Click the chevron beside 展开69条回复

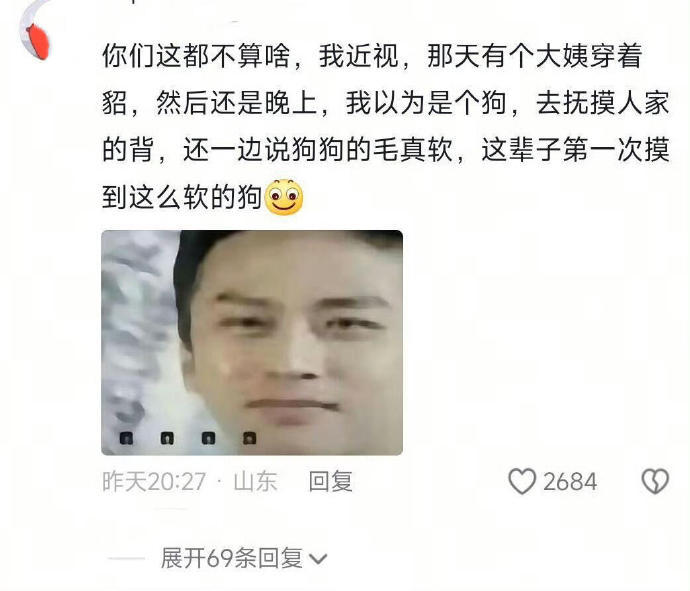coord(318,559)
